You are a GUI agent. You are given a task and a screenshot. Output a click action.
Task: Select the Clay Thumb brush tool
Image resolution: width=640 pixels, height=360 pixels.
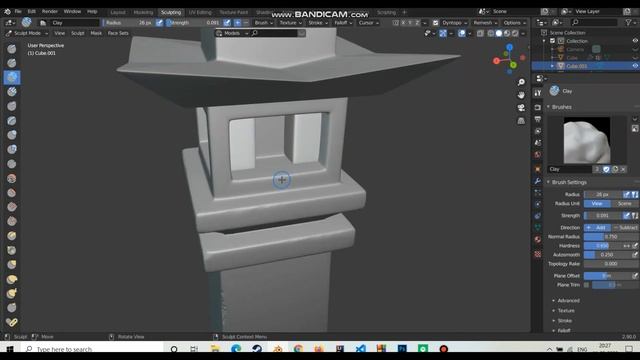(x=12, y=106)
